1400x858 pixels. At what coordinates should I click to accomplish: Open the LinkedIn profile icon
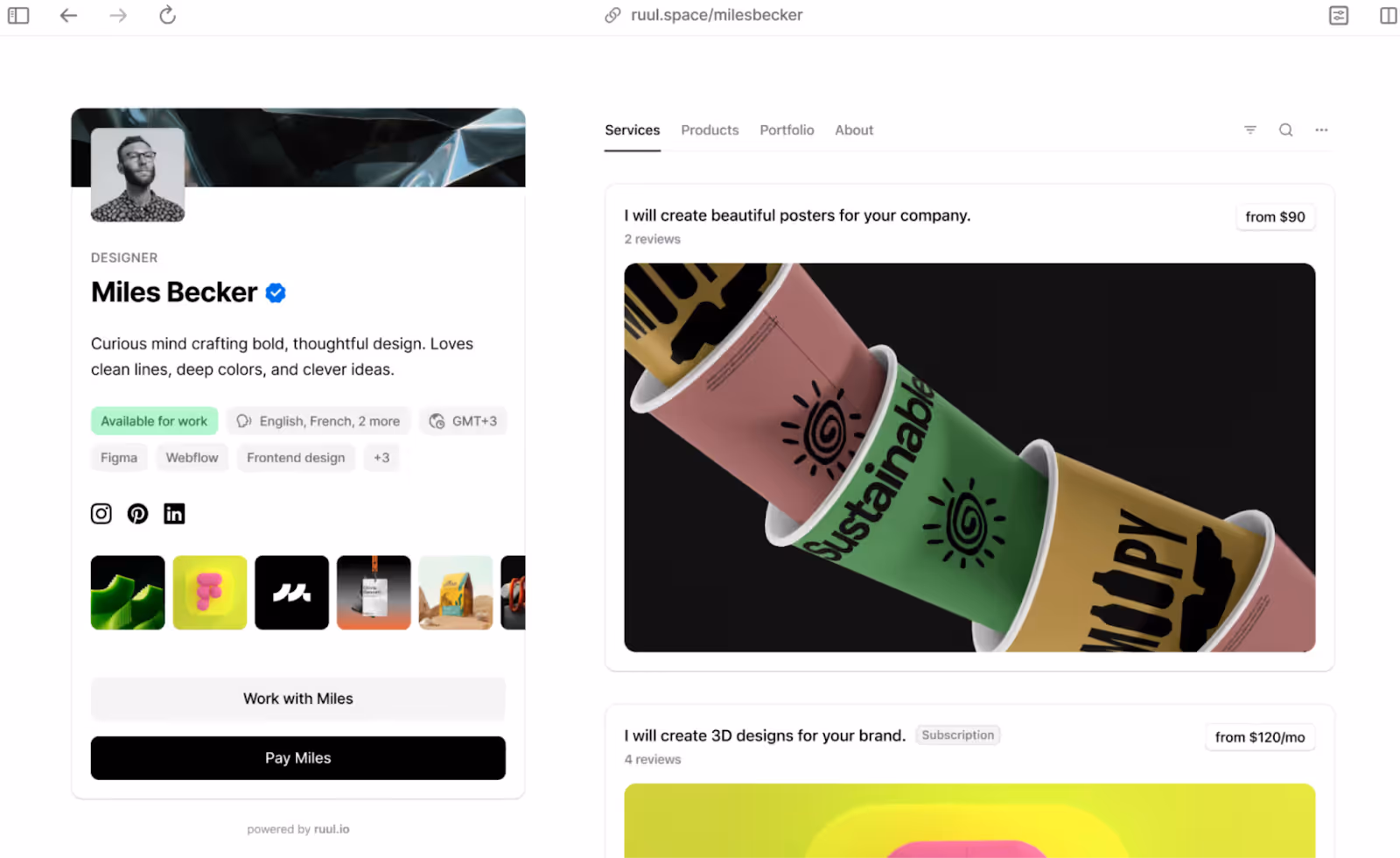[x=174, y=514]
